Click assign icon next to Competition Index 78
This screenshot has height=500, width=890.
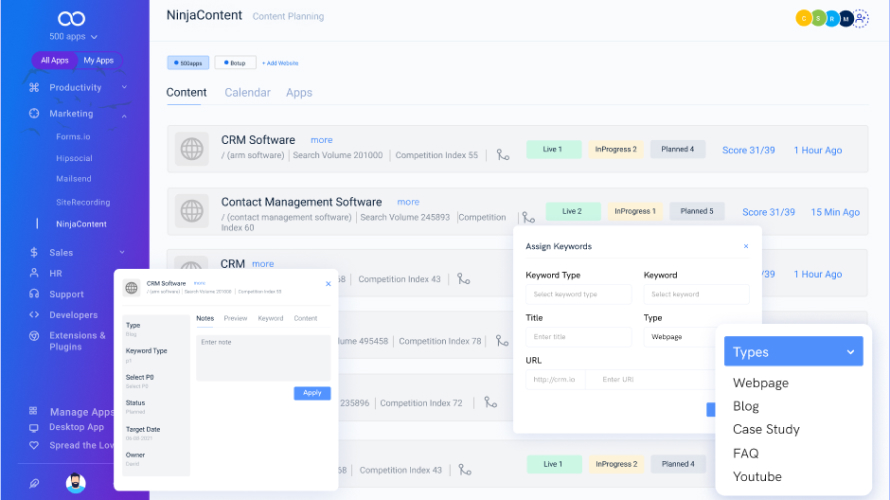coord(502,341)
